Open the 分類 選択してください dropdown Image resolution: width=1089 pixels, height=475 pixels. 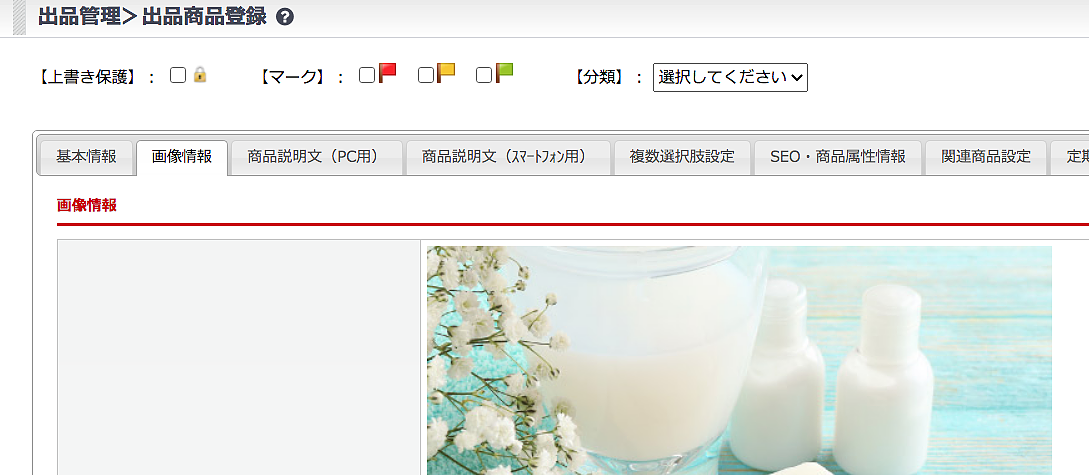point(730,78)
